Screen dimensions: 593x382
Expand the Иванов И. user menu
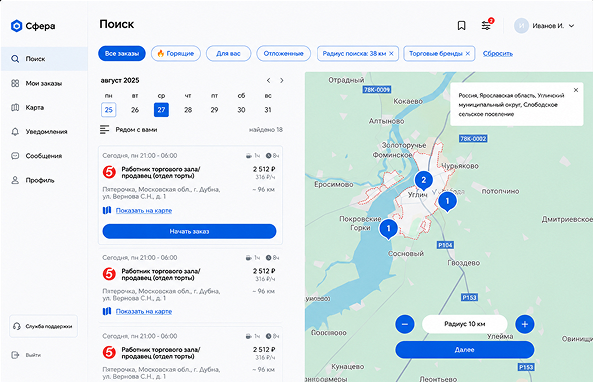545,26
